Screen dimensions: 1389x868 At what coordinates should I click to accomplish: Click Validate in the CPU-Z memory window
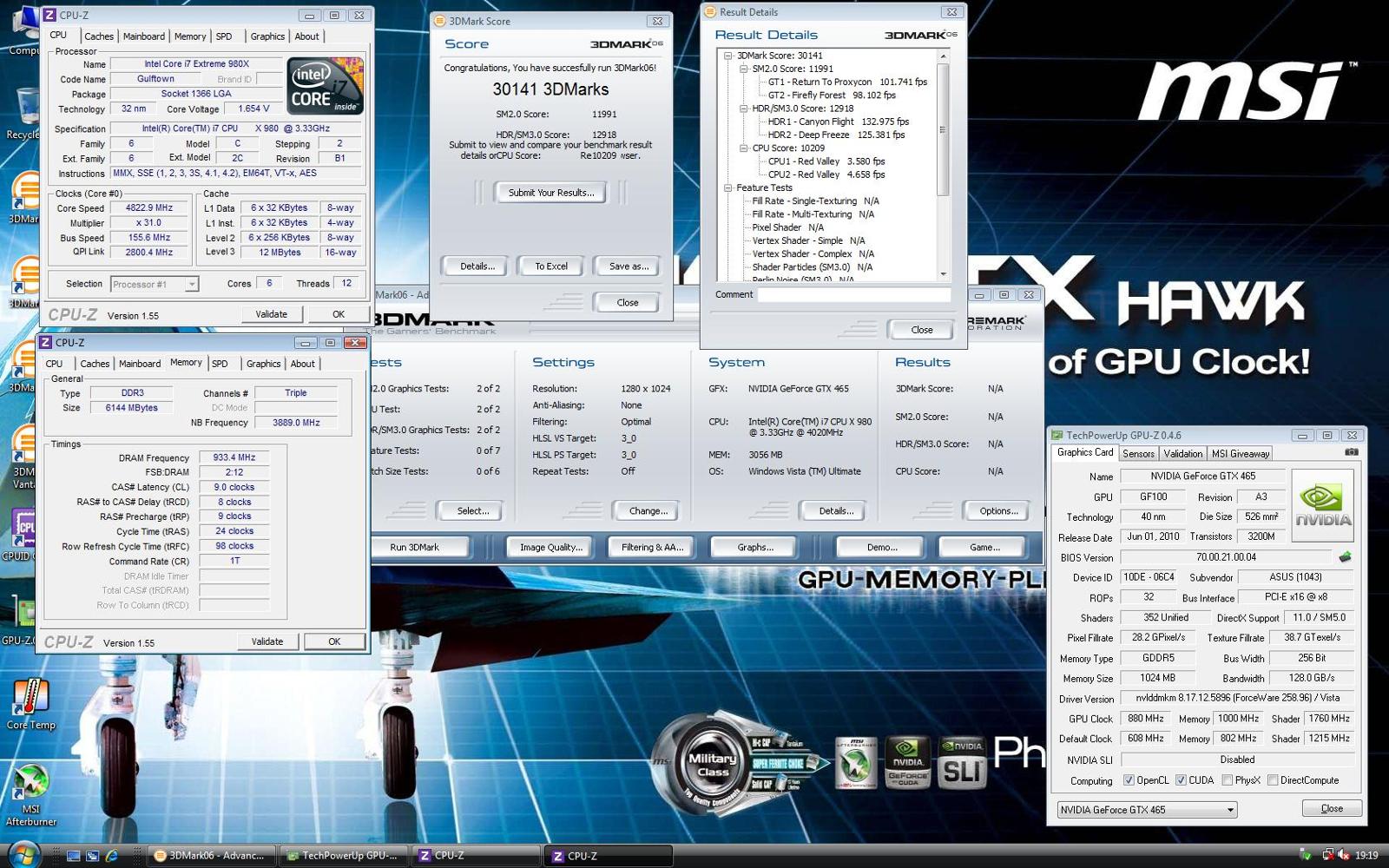point(267,641)
